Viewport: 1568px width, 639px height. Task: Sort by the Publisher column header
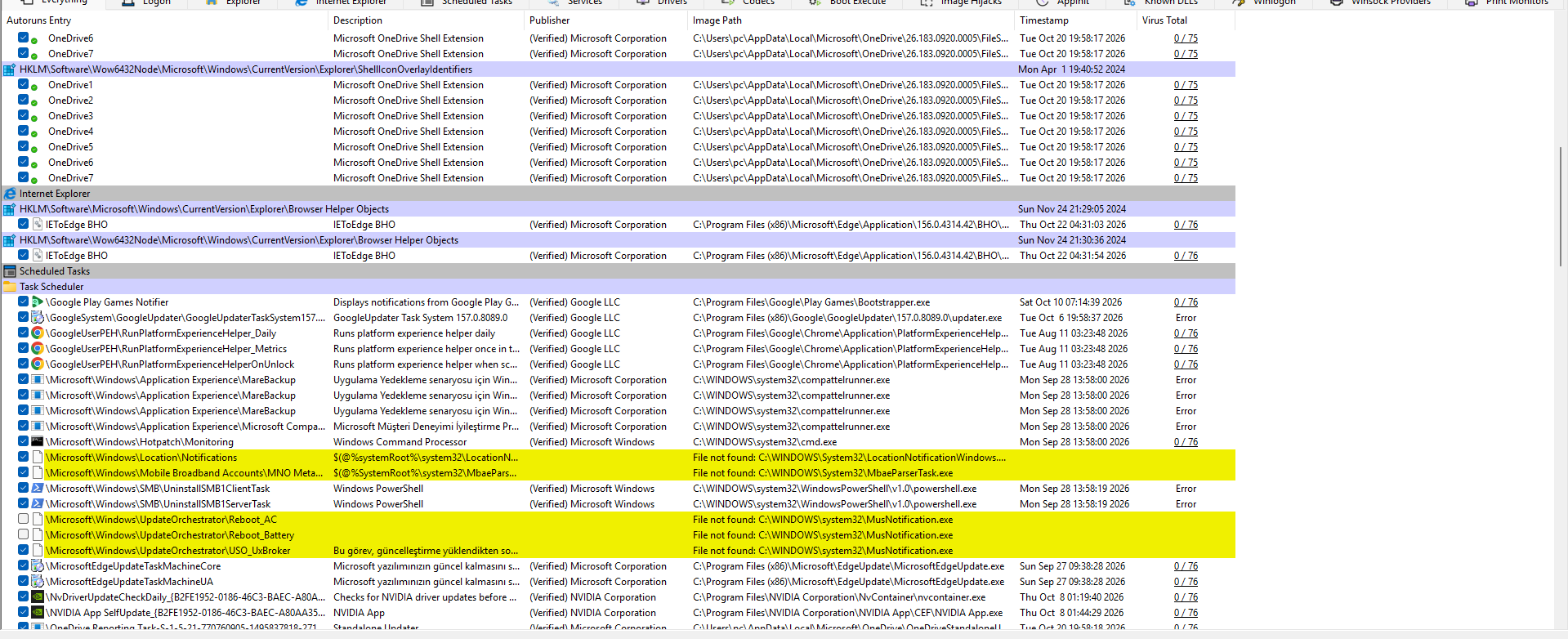coord(605,20)
